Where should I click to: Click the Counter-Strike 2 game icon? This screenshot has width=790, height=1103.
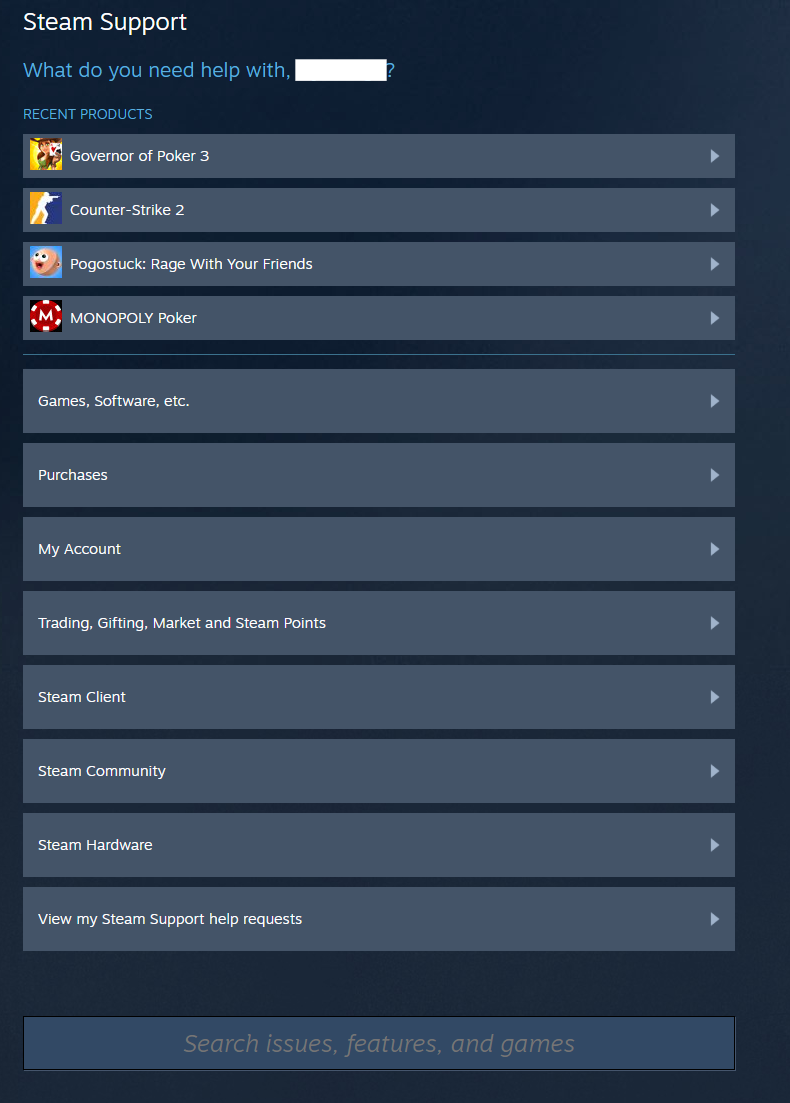tap(45, 209)
